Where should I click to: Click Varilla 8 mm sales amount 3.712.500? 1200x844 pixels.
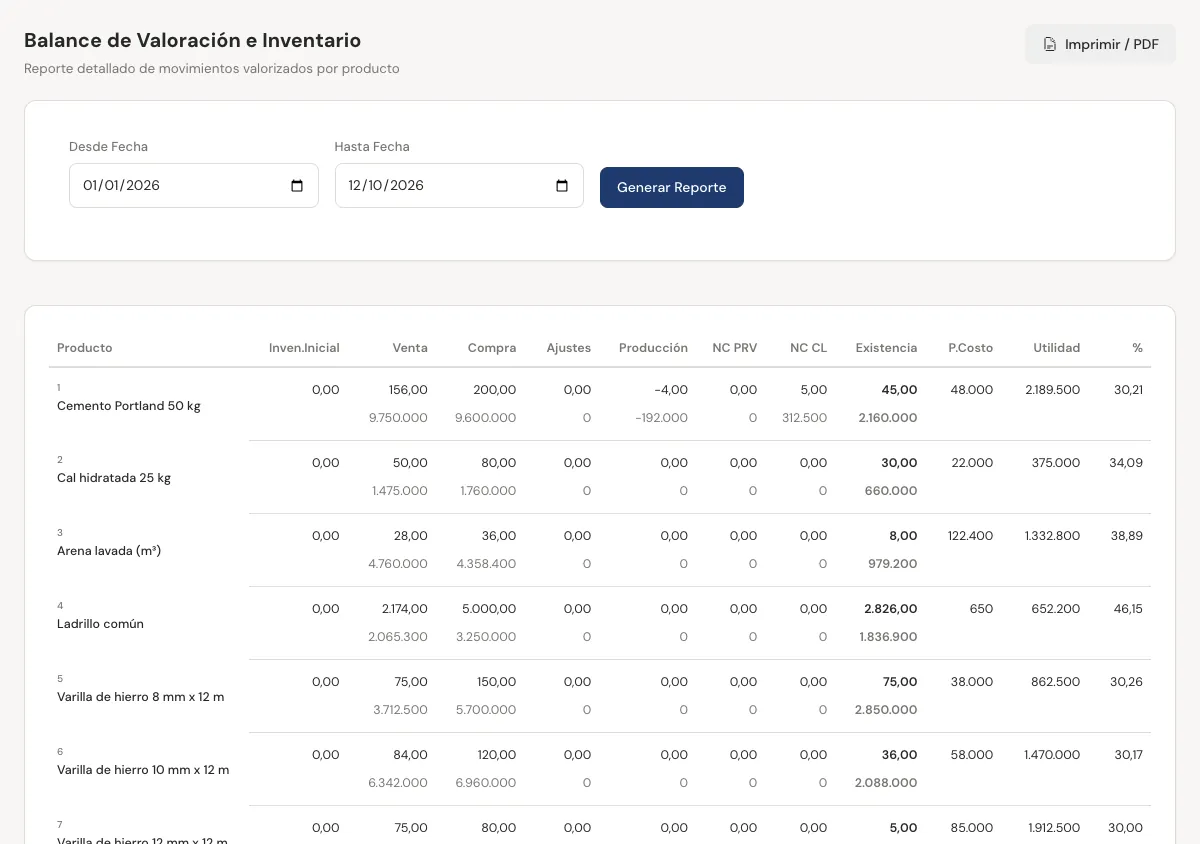coord(400,710)
